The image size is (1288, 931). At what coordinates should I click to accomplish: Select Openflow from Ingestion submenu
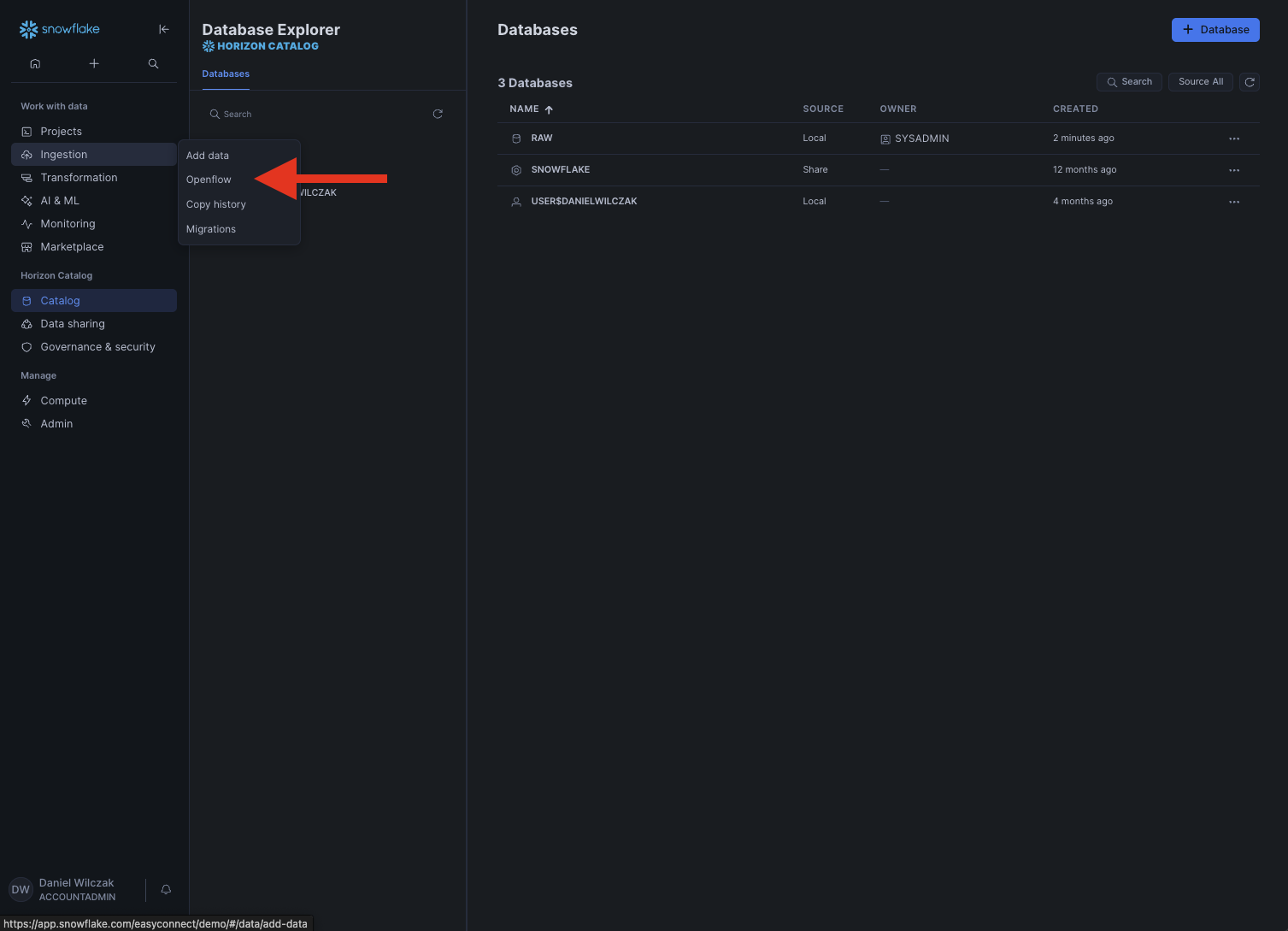pos(209,180)
